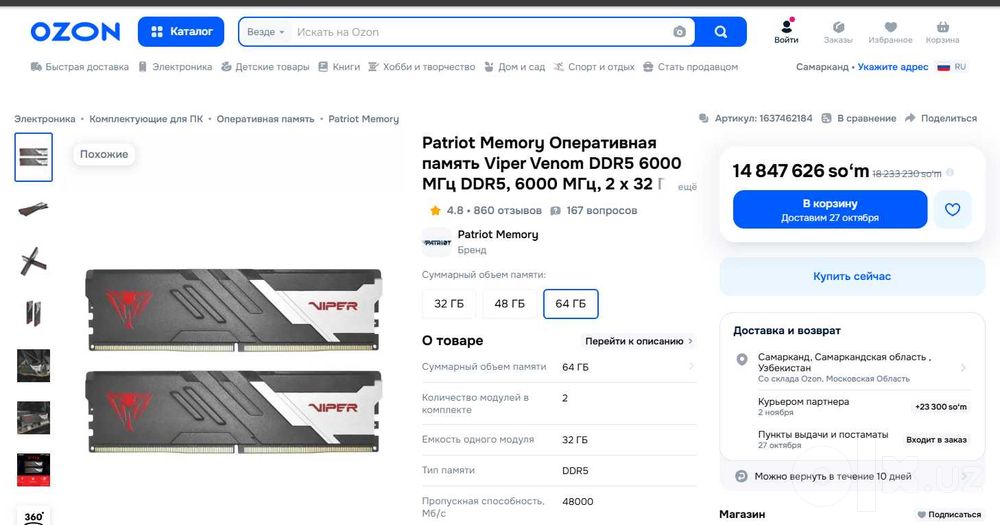The image size is (1000, 525).
Task: Open Можно вернуть в течение 10 дней info
Action: tap(853, 477)
